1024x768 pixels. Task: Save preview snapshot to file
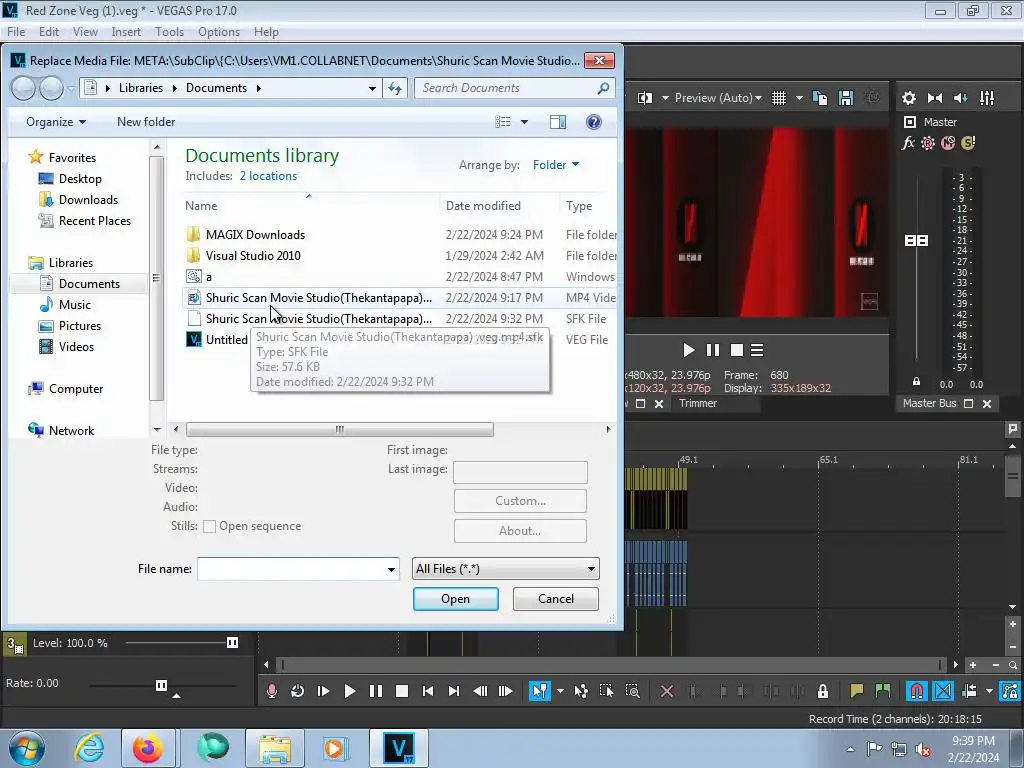pos(846,98)
